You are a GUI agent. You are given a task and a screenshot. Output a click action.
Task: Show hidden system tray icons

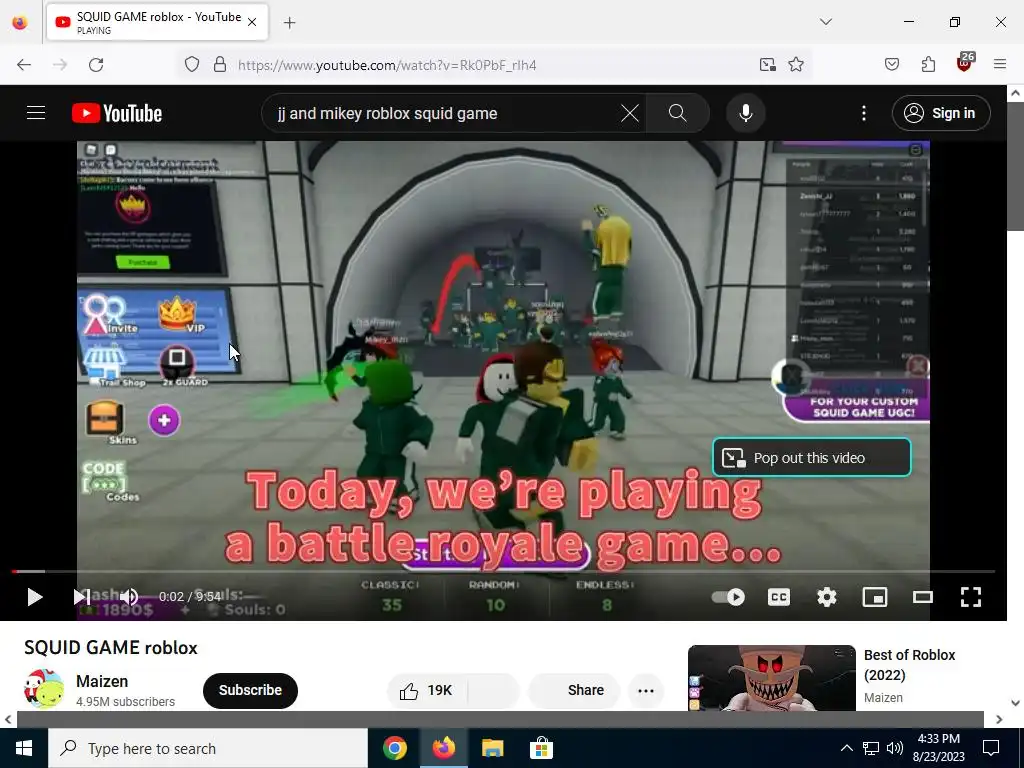tap(846, 748)
